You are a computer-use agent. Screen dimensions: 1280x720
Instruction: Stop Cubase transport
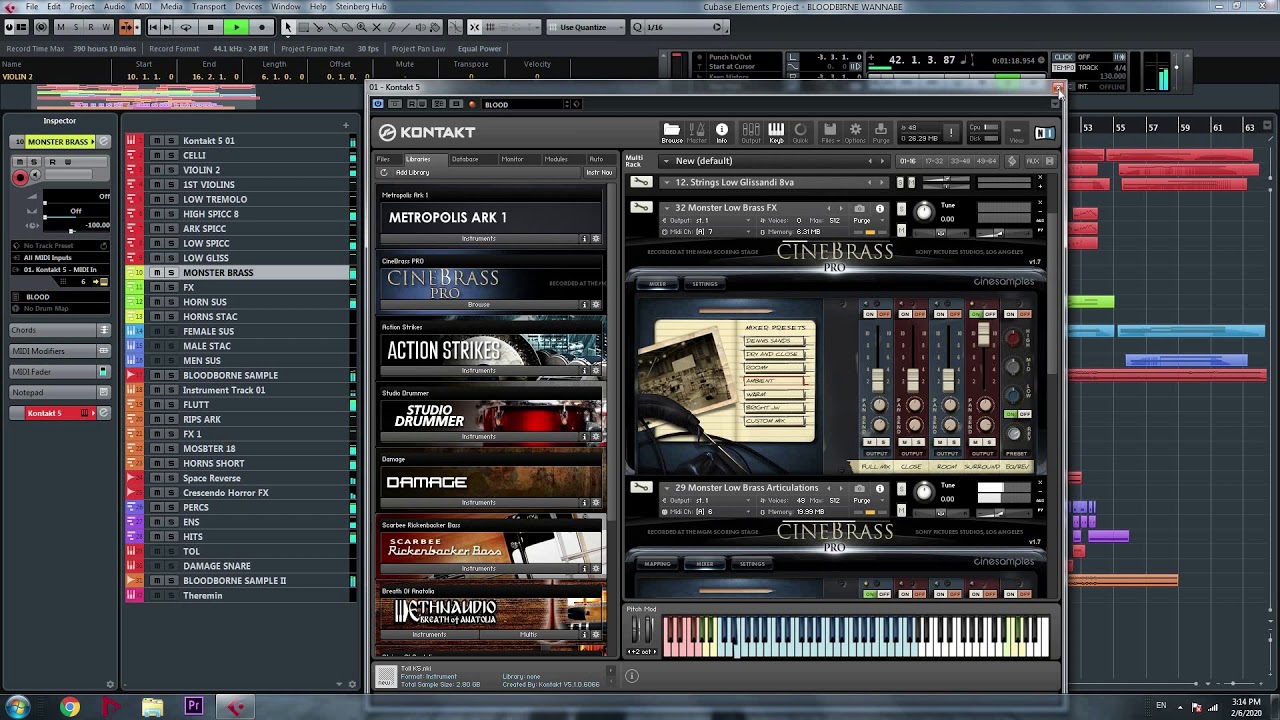(x=210, y=27)
